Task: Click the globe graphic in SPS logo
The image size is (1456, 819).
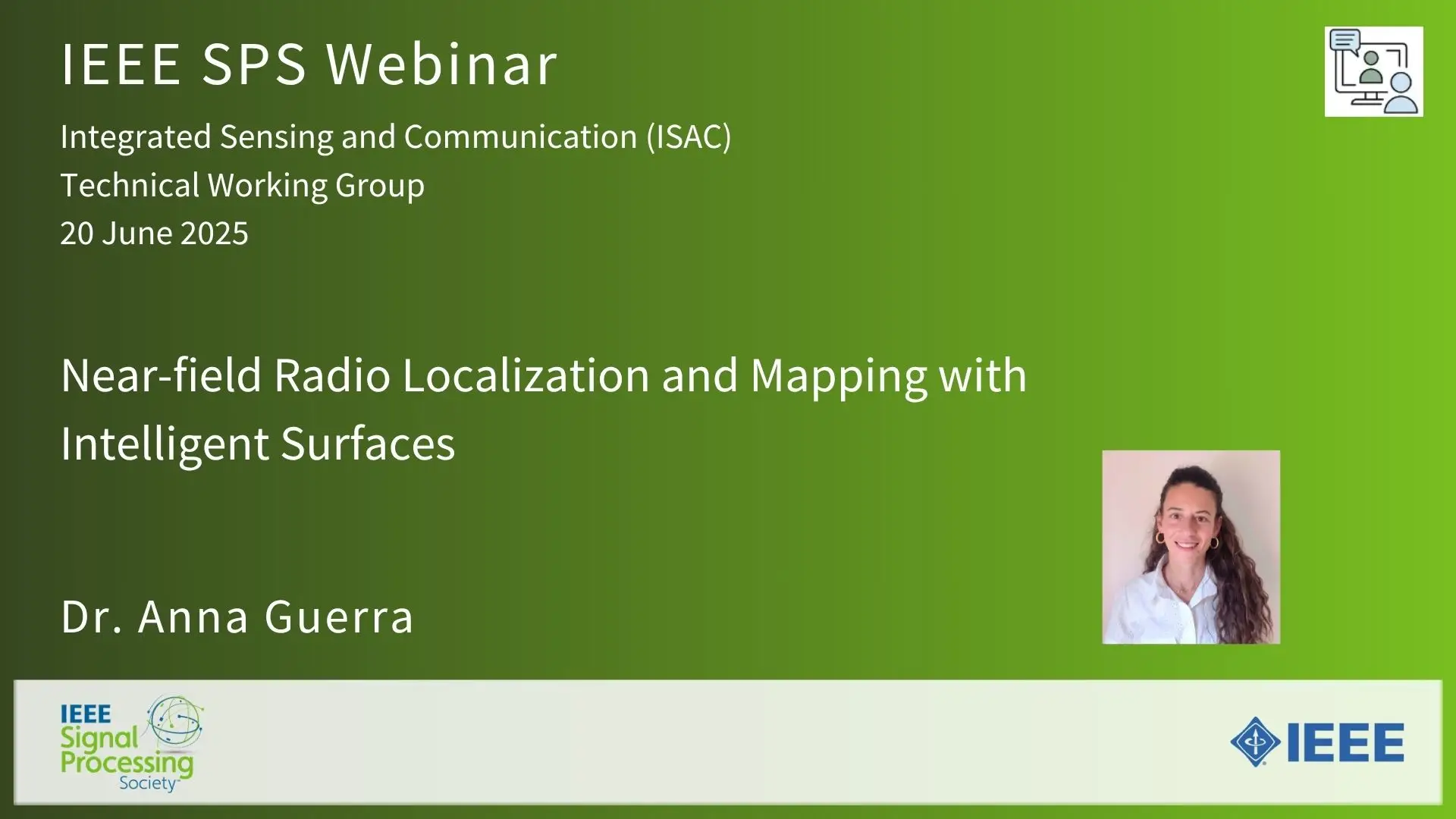Action: (176, 720)
